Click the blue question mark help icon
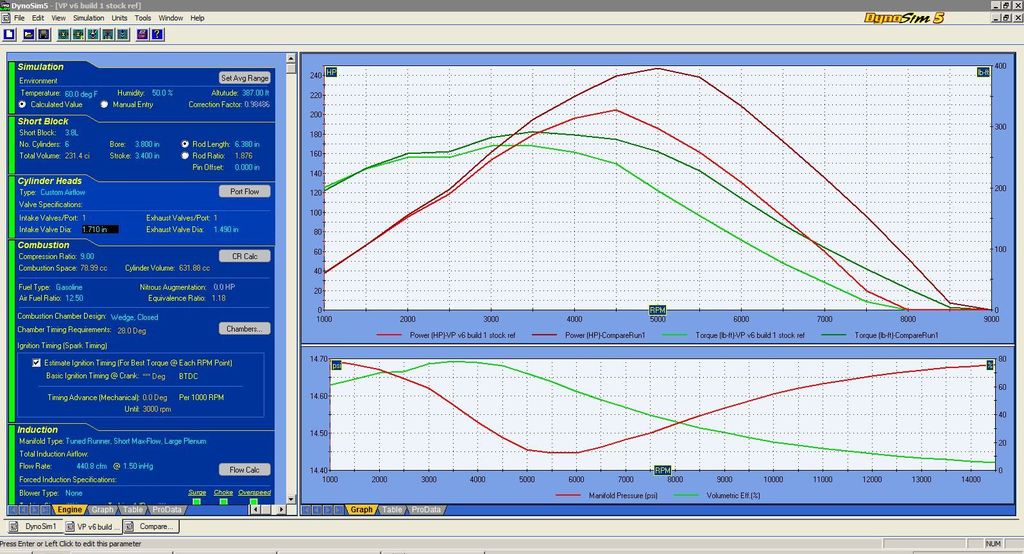 [x=157, y=34]
